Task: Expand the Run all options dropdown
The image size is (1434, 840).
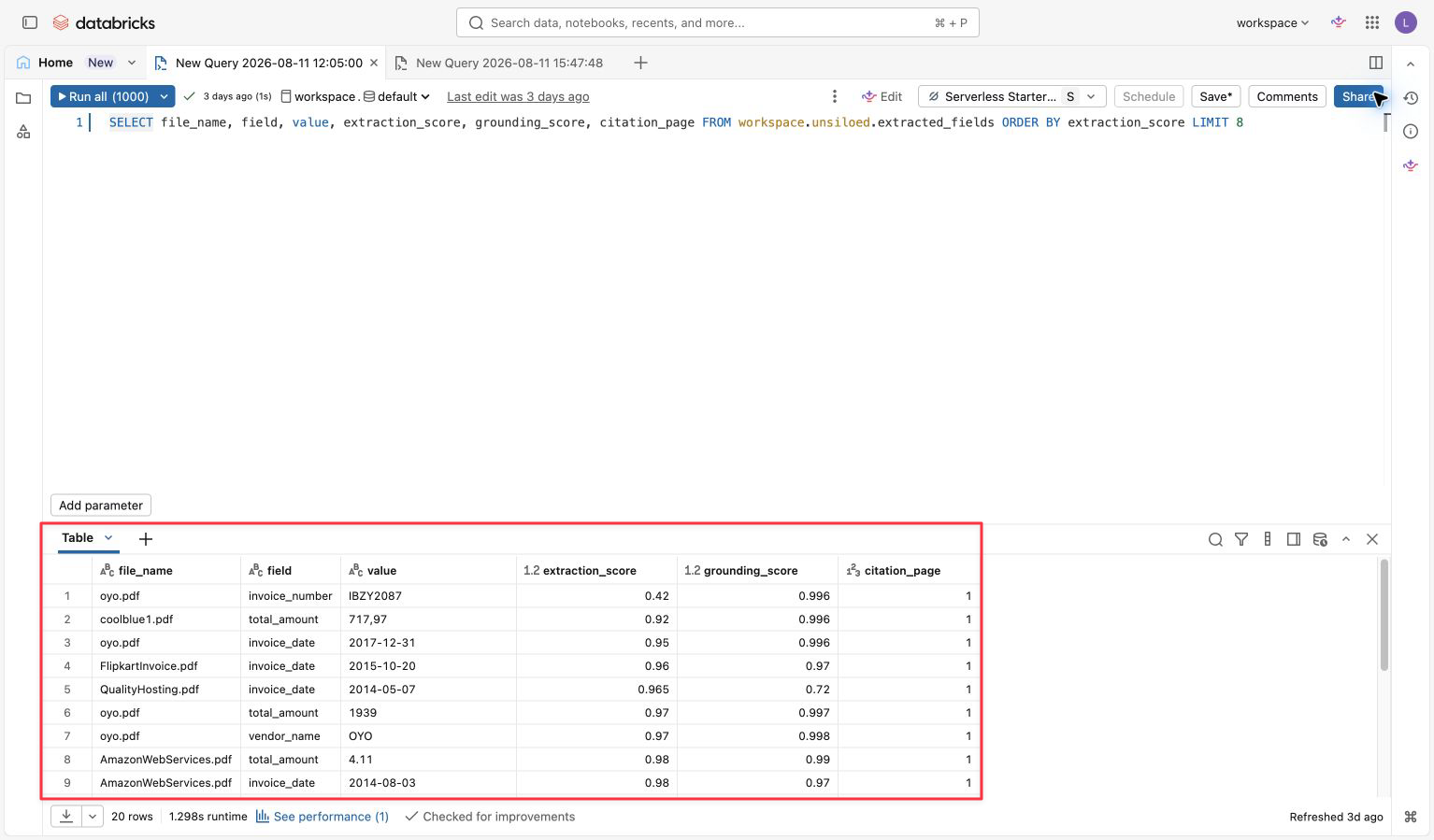Action: pos(164,96)
